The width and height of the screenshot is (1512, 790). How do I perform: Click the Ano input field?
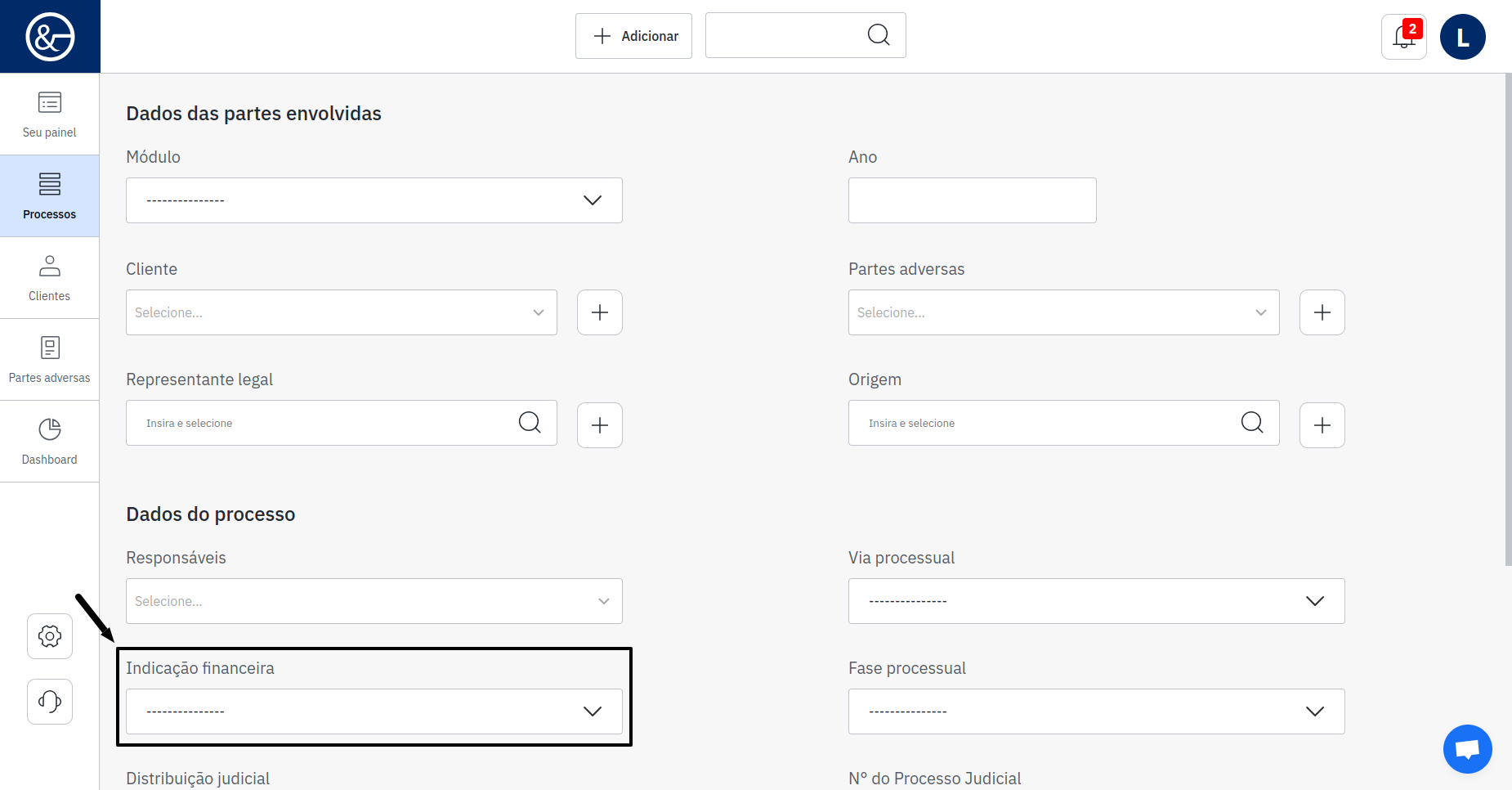tap(972, 200)
